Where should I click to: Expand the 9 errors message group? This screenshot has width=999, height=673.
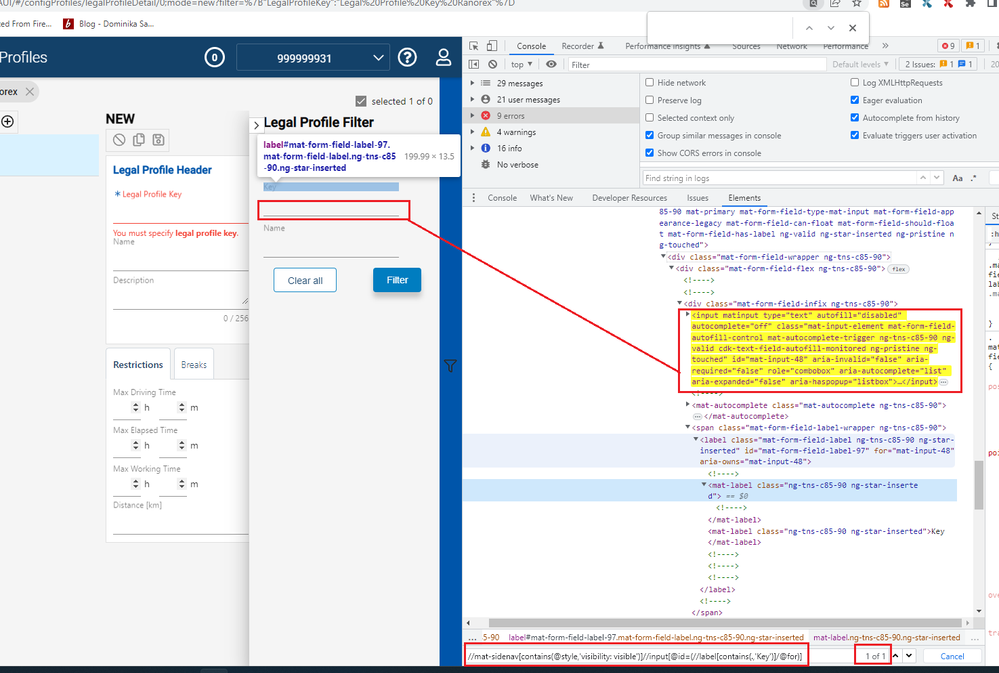tap(474, 115)
